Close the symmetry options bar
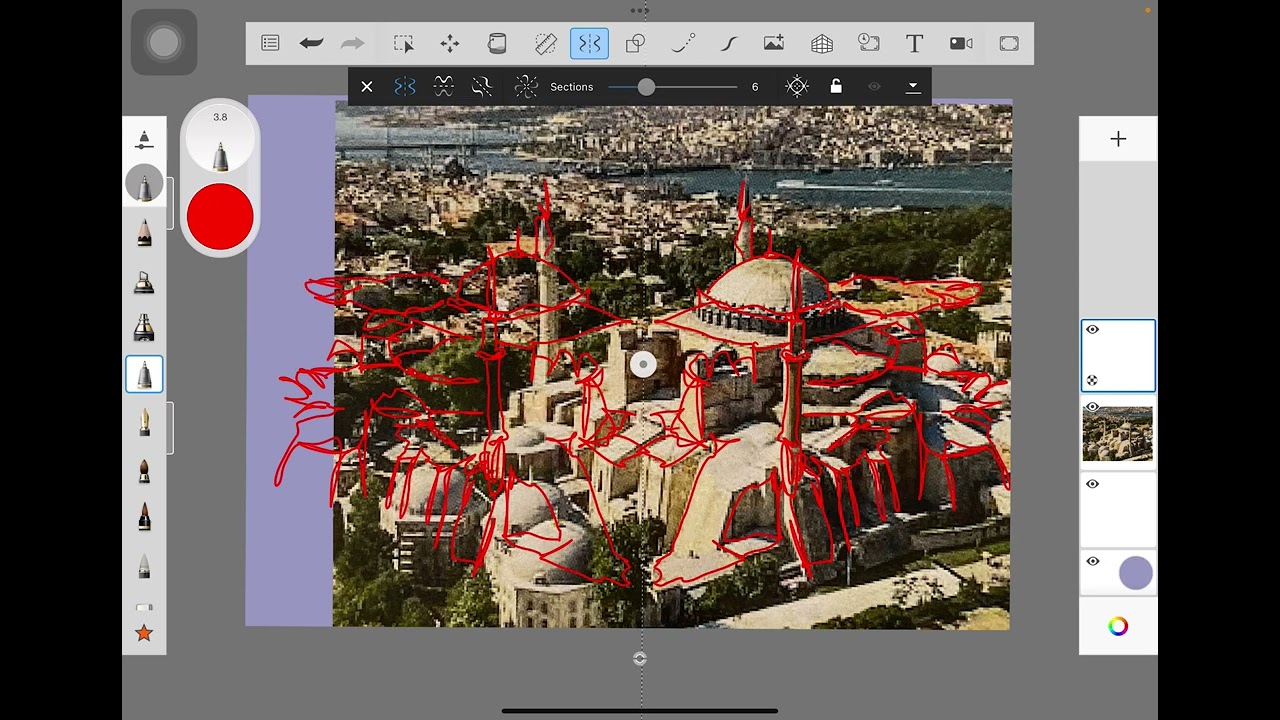 click(x=367, y=87)
